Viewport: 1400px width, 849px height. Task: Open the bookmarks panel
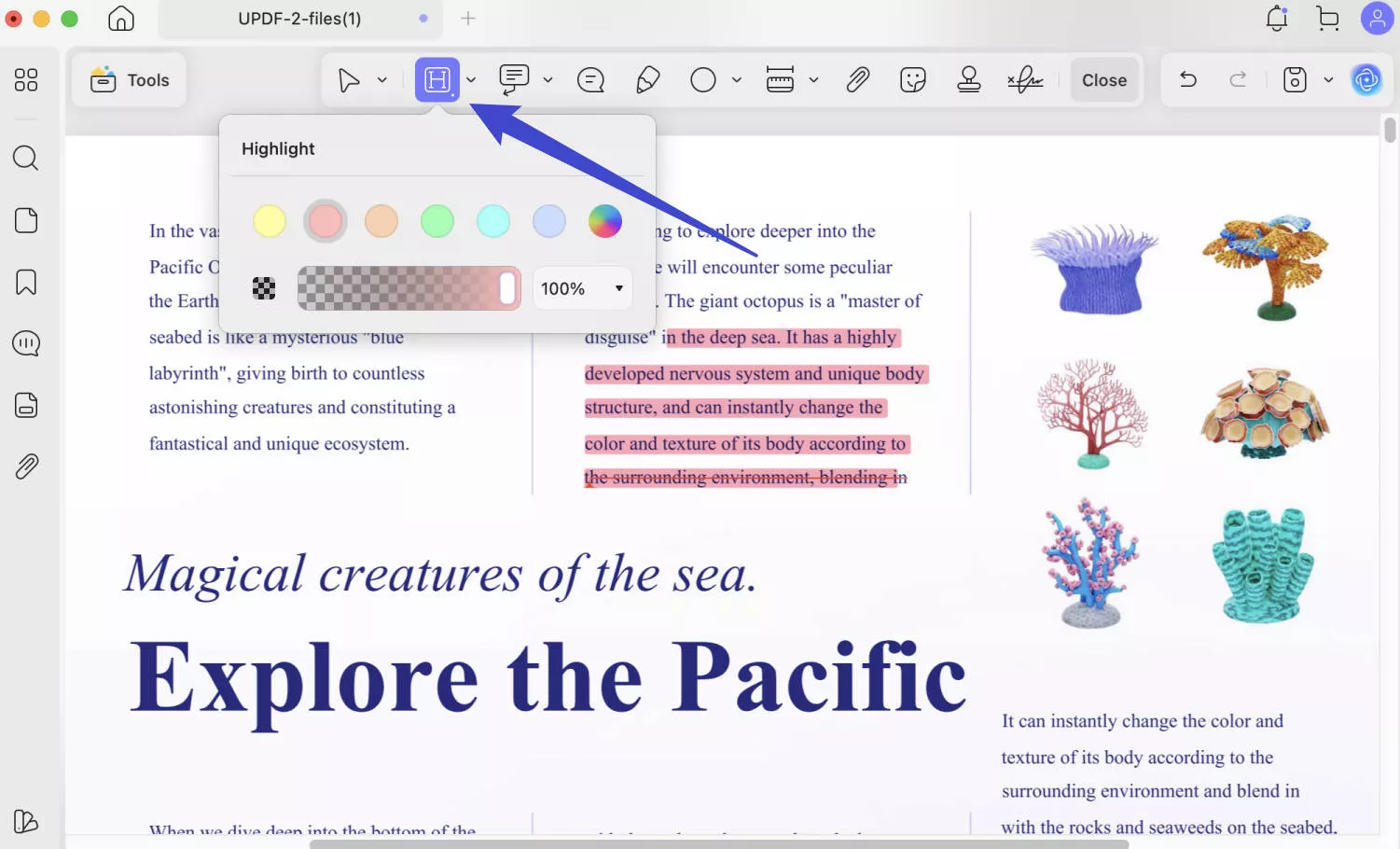[25, 281]
